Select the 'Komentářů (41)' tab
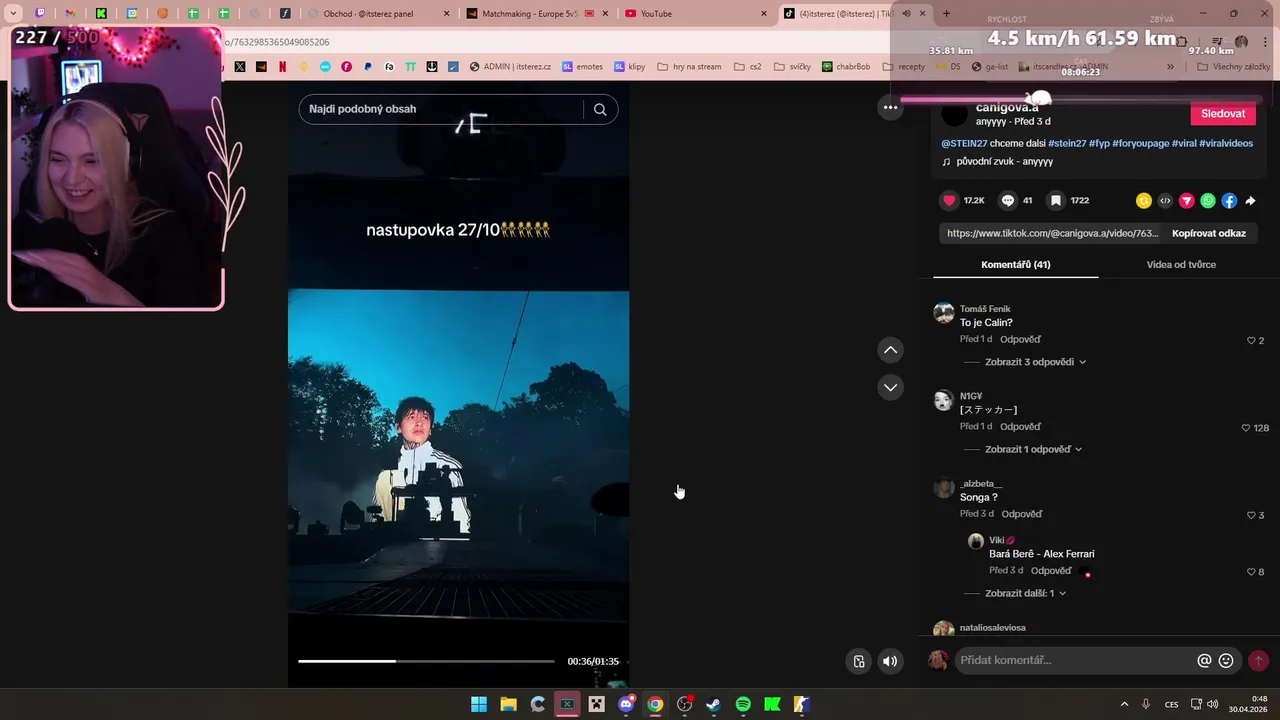Screen dimensions: 1280x720 [1016, 264]
